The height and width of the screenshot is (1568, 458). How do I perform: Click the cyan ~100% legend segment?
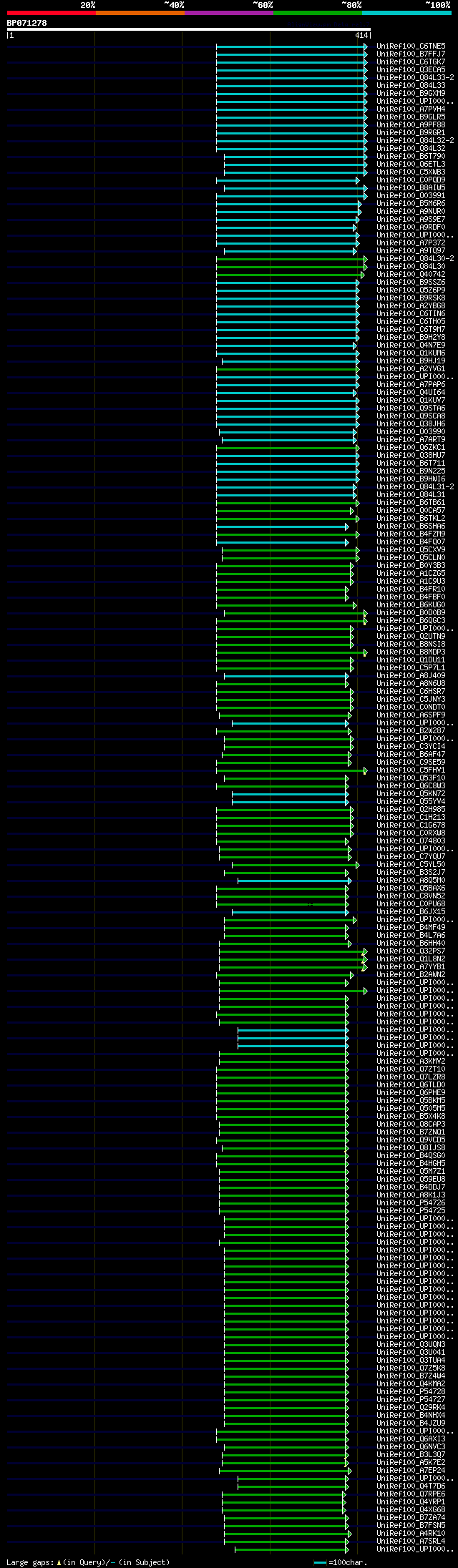pos(406,13)
